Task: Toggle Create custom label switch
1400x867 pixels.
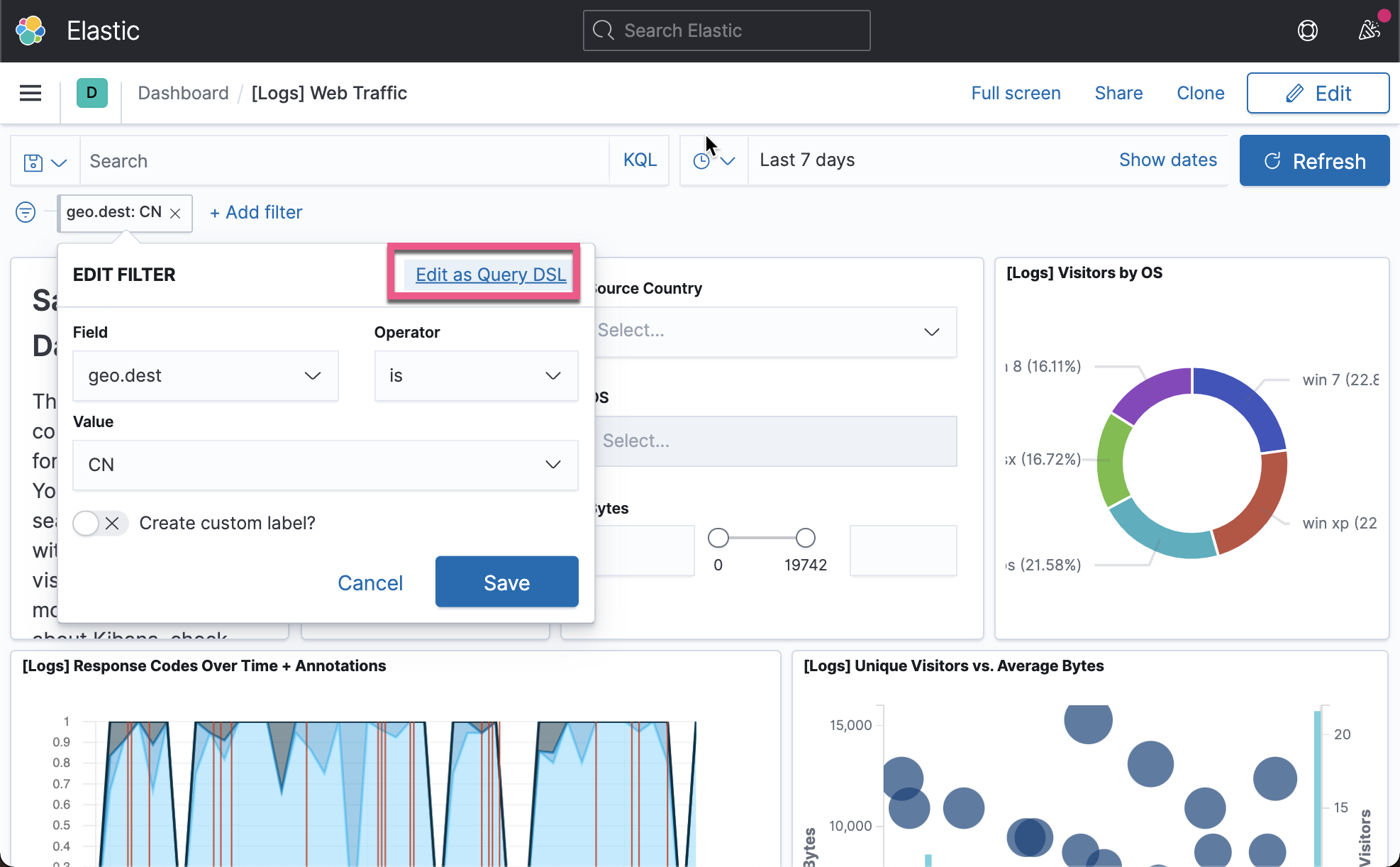Action: 100,524
